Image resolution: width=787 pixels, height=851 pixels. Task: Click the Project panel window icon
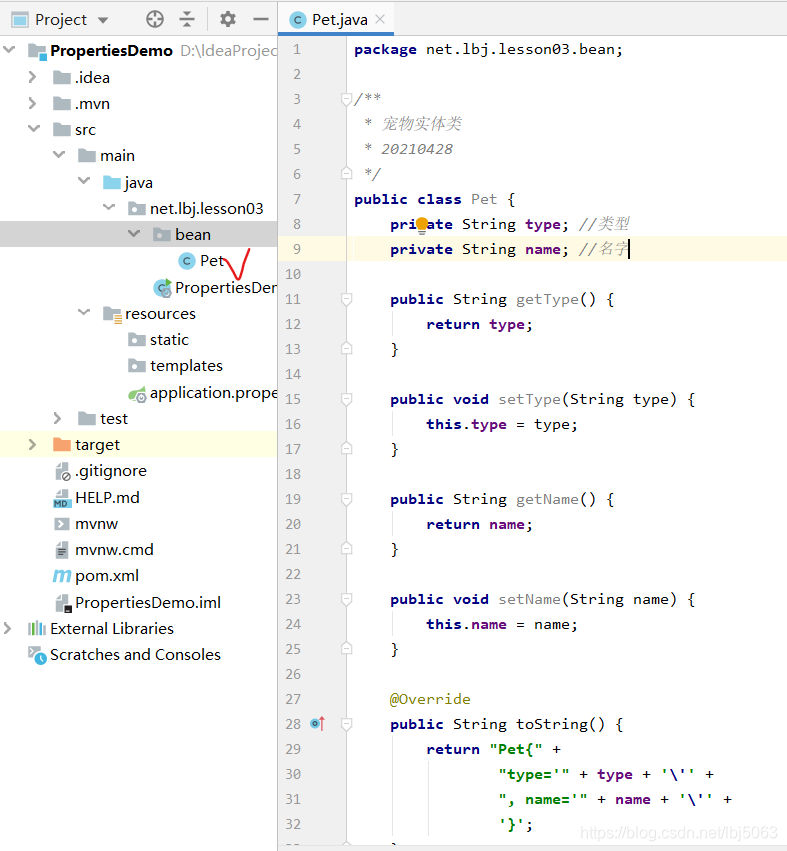click(20, 20)
